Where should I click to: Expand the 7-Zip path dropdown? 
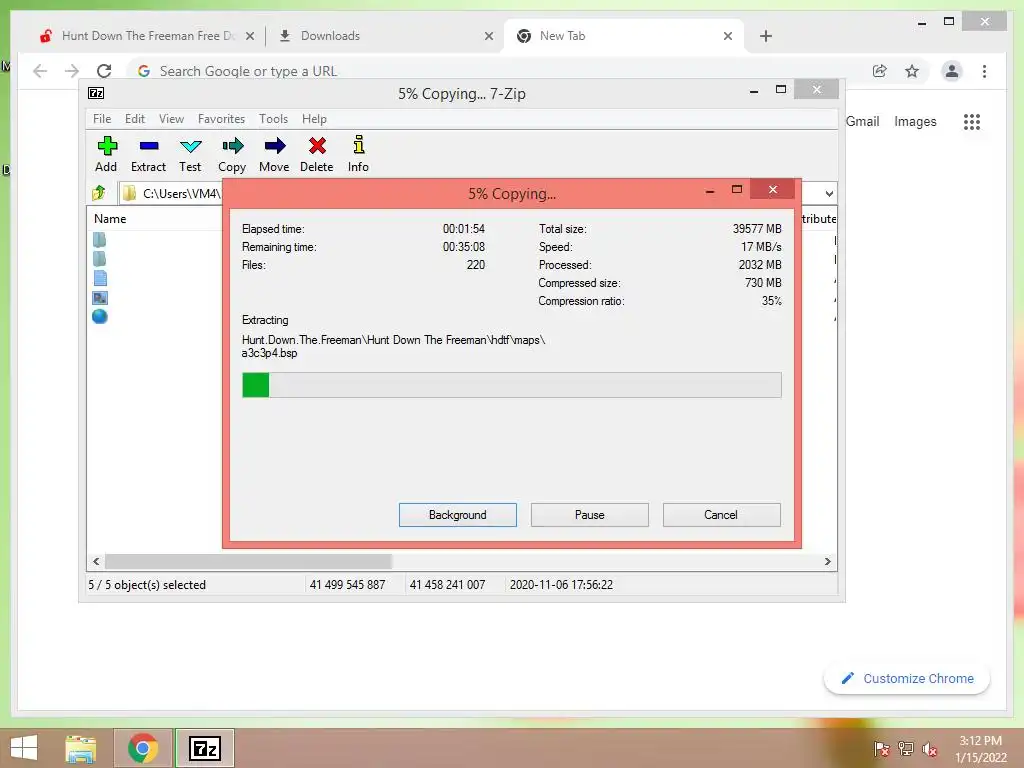pyautogui.click(x=829, y=193)
